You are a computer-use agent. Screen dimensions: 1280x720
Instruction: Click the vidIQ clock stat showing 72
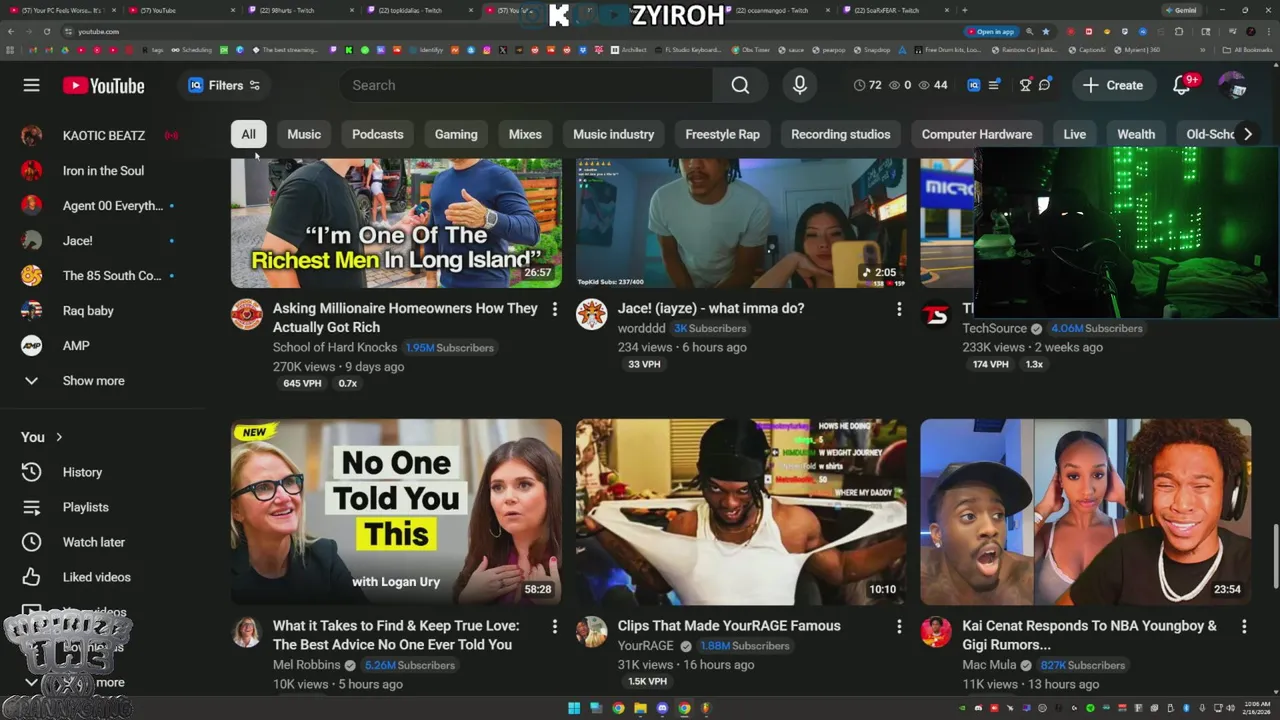(x=868, y=85)
